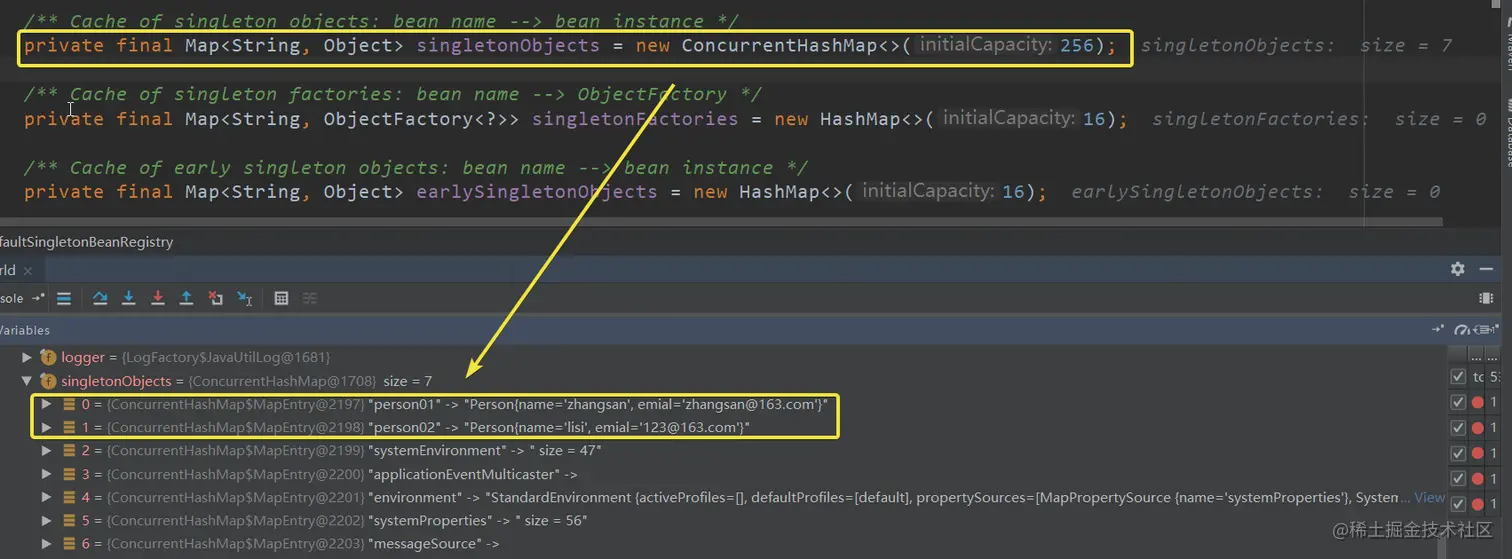
Task: Click the Restore Layout icon below the gear
Action: 1486,298
